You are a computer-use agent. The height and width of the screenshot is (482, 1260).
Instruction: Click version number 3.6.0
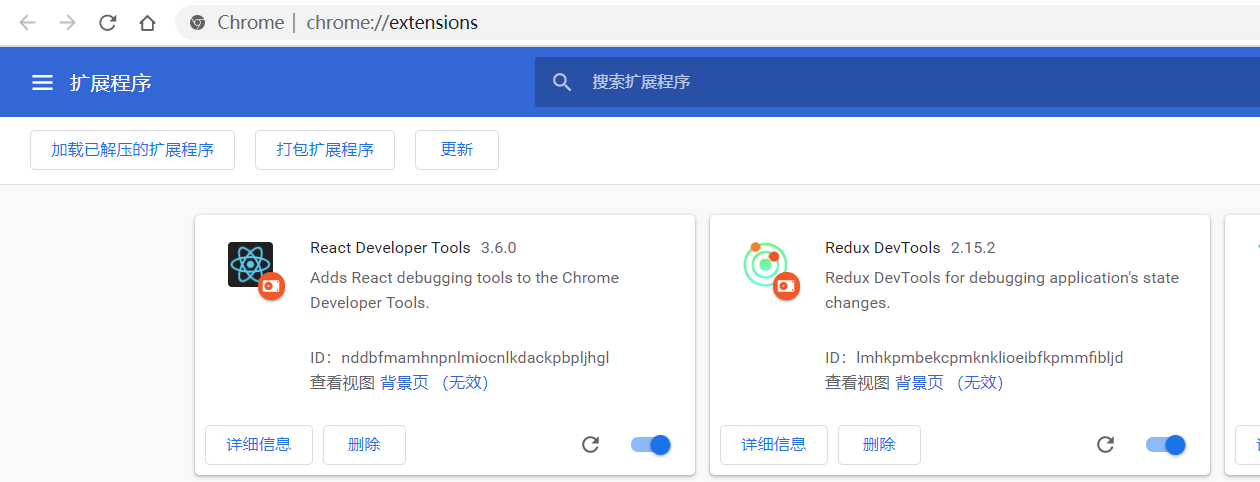499,248
